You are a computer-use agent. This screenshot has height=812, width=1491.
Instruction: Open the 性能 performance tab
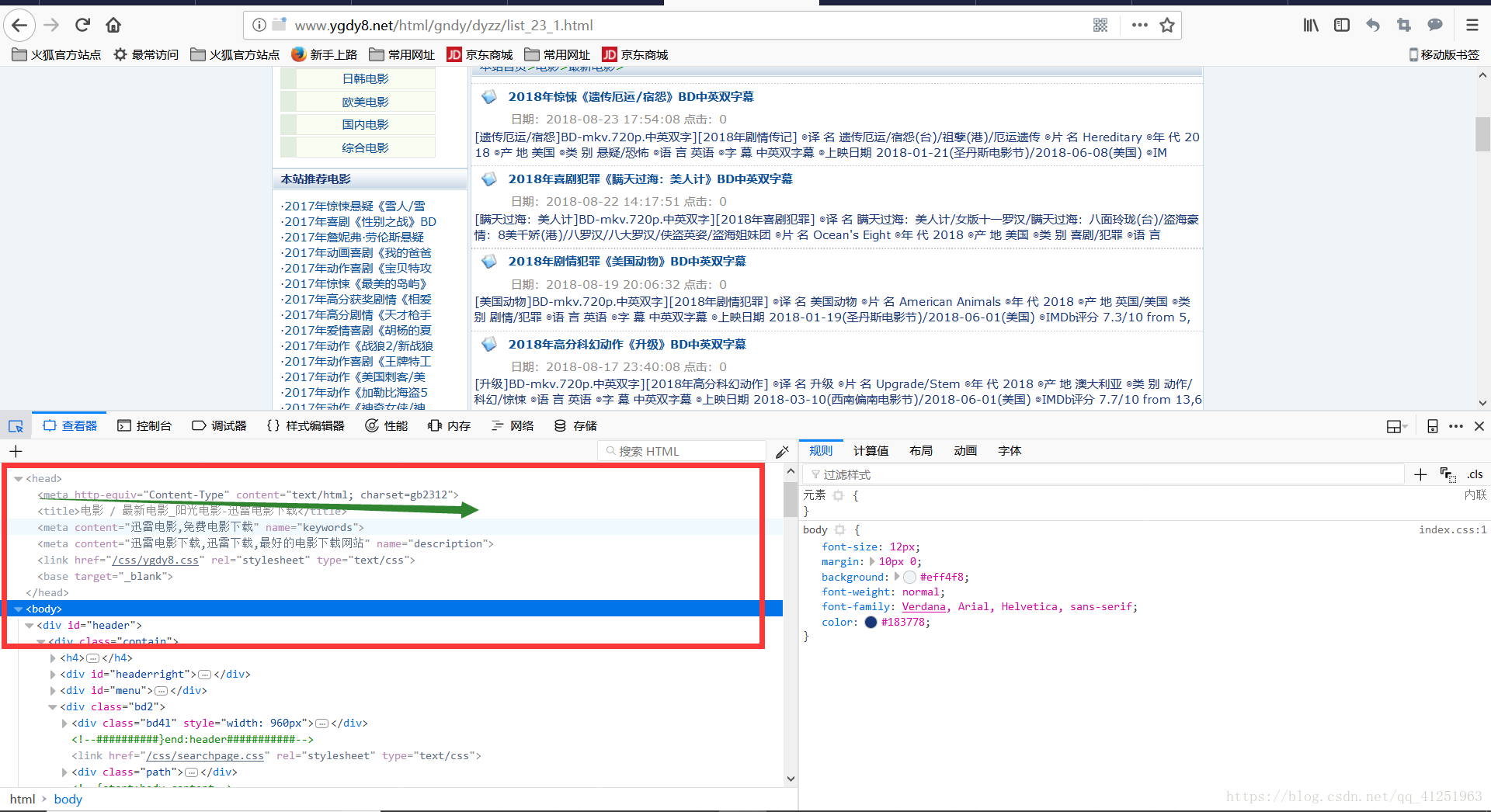pyautogui.click(x=387, y=426)
